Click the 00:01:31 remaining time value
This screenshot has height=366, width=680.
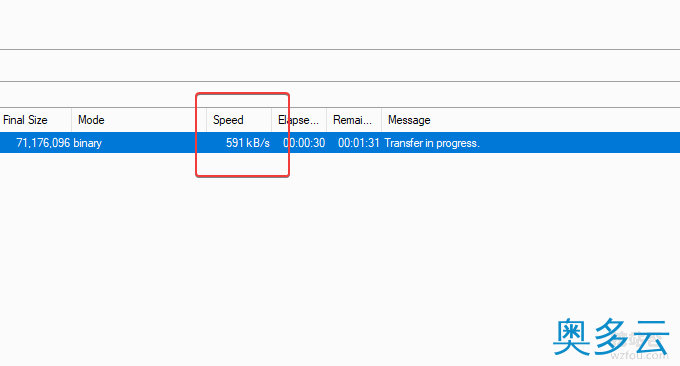(x=359, y=143)
